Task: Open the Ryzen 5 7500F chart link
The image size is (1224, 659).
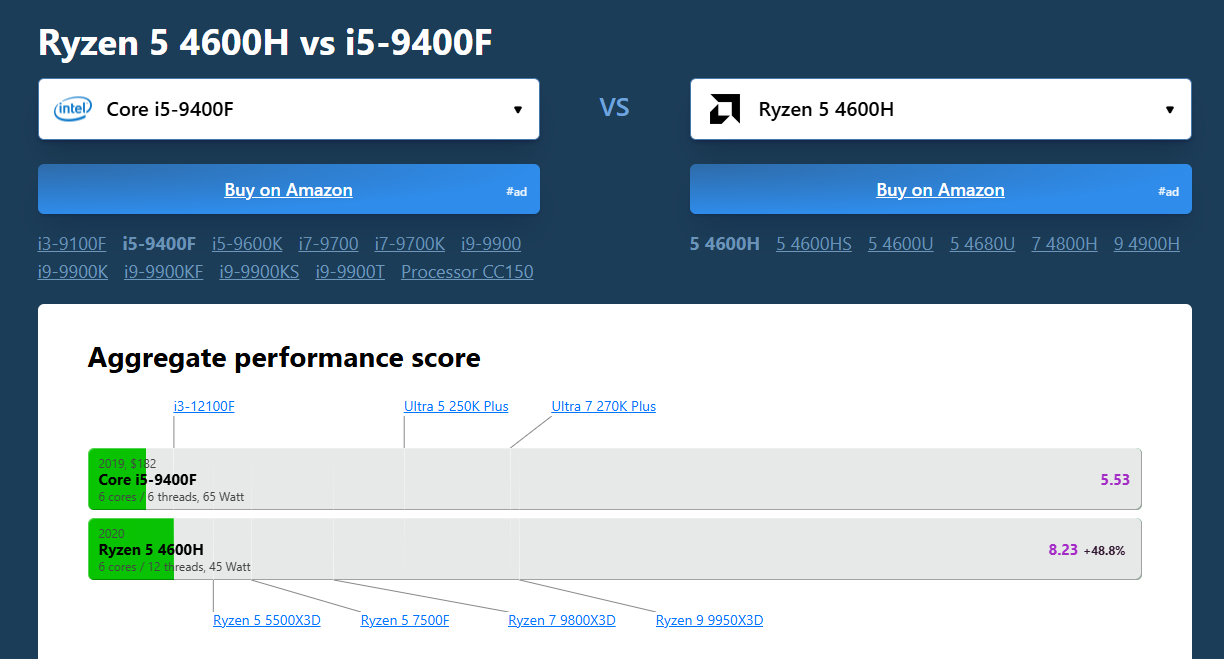Action: pyautogui.click(x=405, y=620)
